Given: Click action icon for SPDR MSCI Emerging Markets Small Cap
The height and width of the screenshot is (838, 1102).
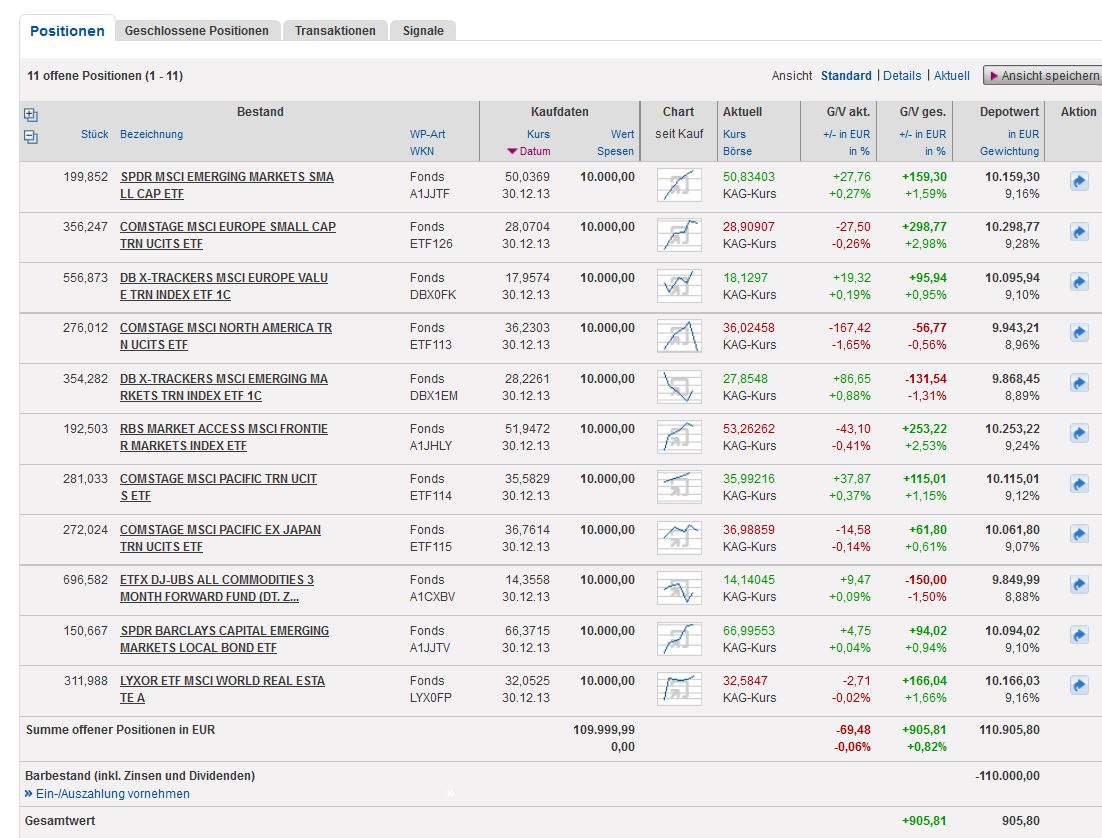Looking at the screenshot, I should [1079, 181].
